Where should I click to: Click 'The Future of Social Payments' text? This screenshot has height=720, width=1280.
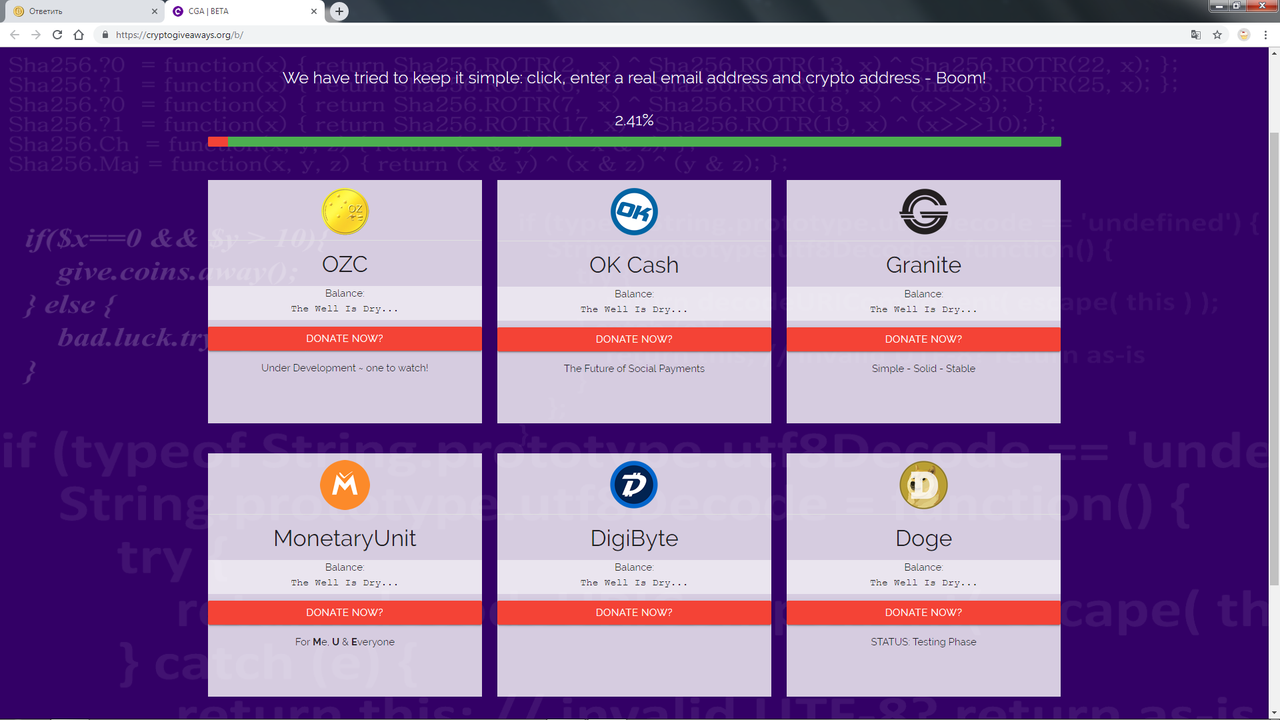634,368
